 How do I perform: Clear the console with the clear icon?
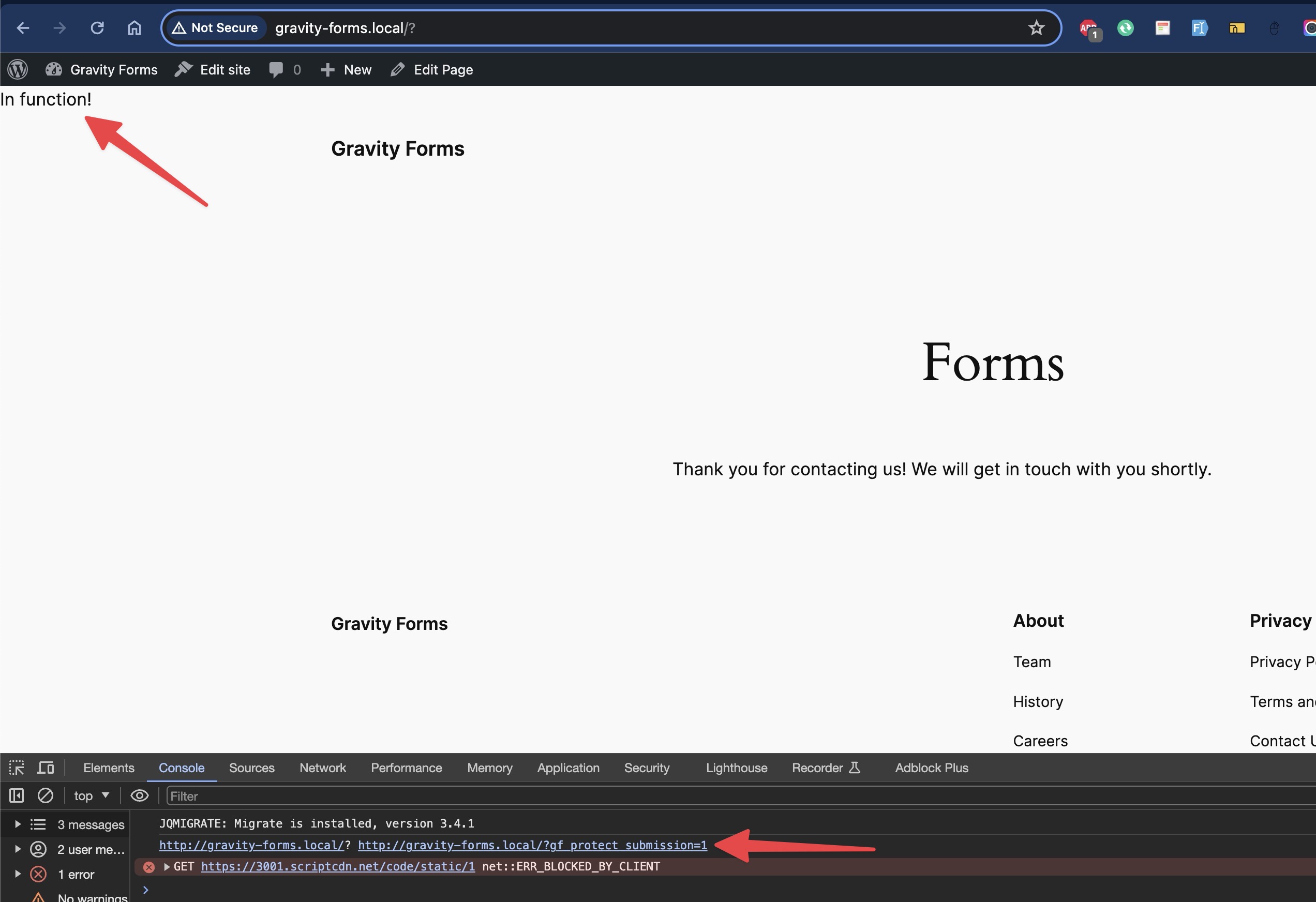point(46,795)
